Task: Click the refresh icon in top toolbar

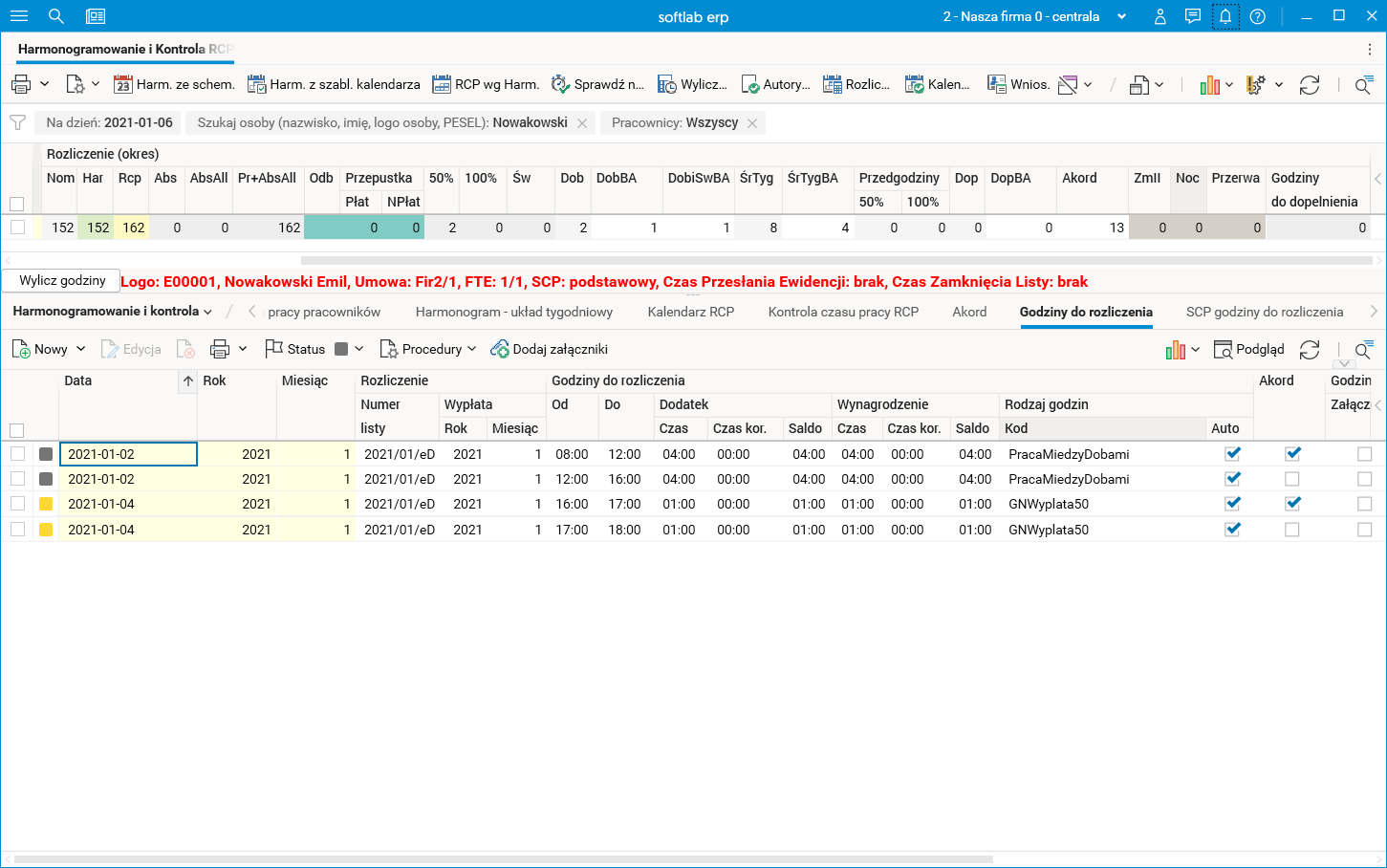Action: click(1309, 85)
